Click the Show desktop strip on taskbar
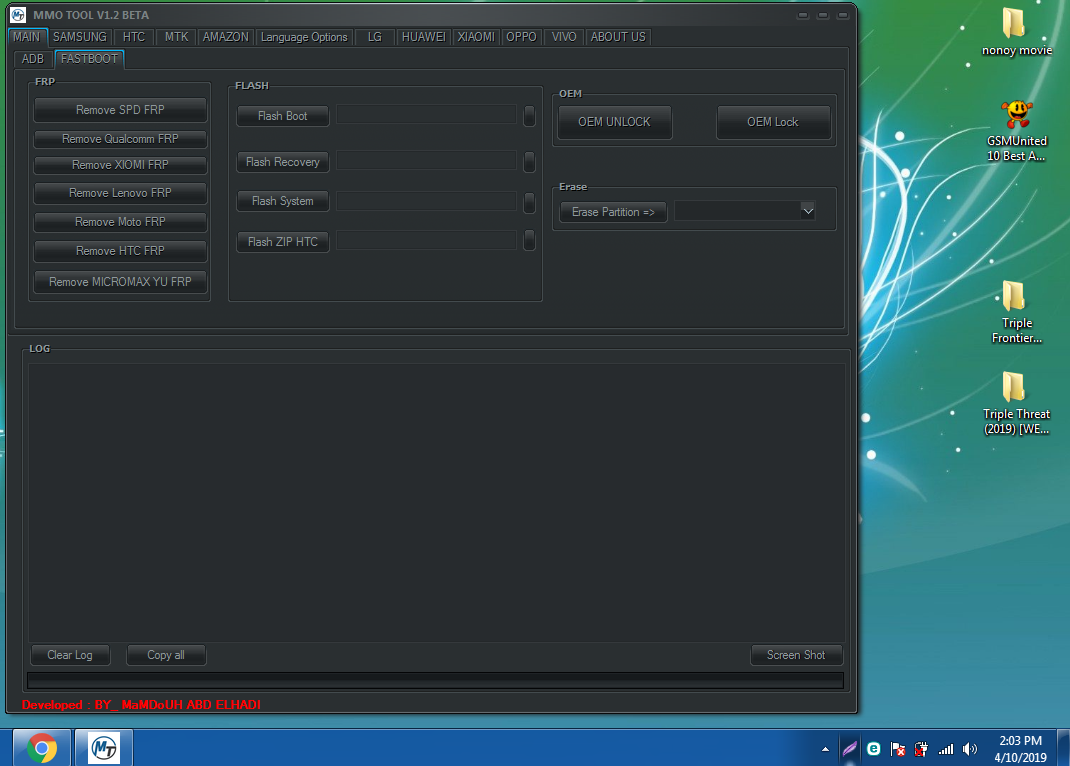The image size is (1070, 766). point(1063,748)
